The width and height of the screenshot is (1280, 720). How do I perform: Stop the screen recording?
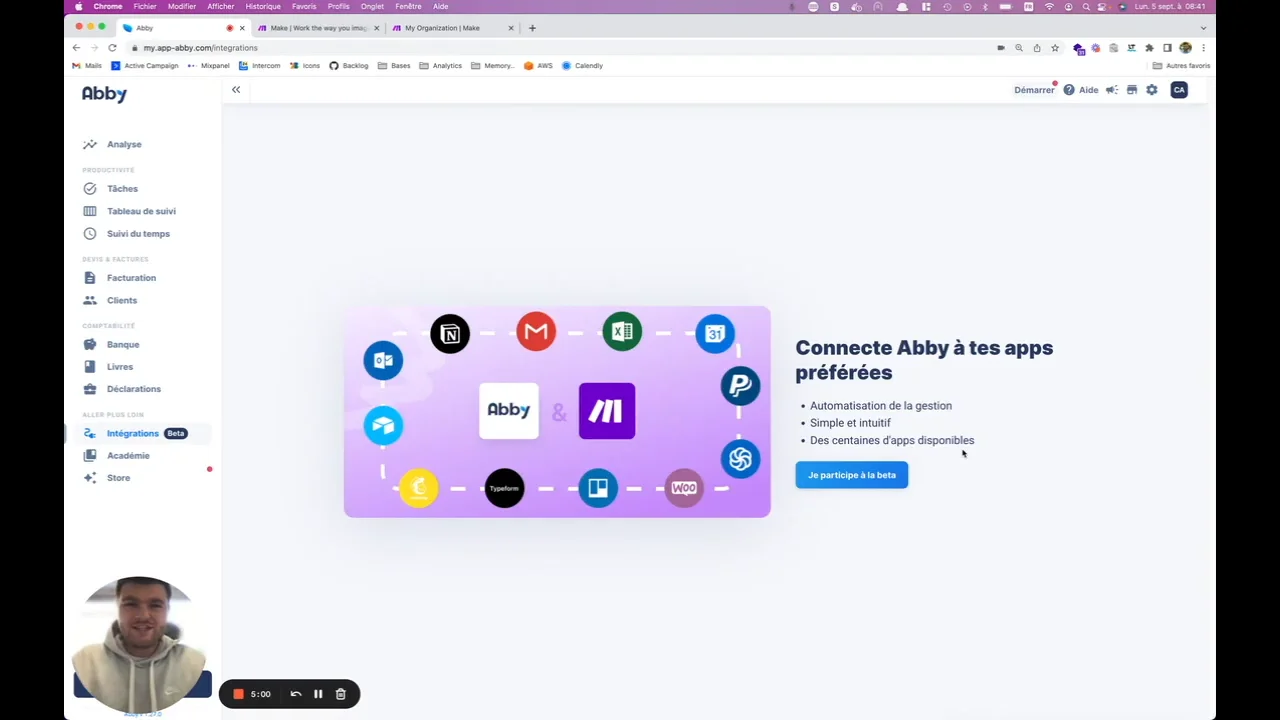click(238, 694)
